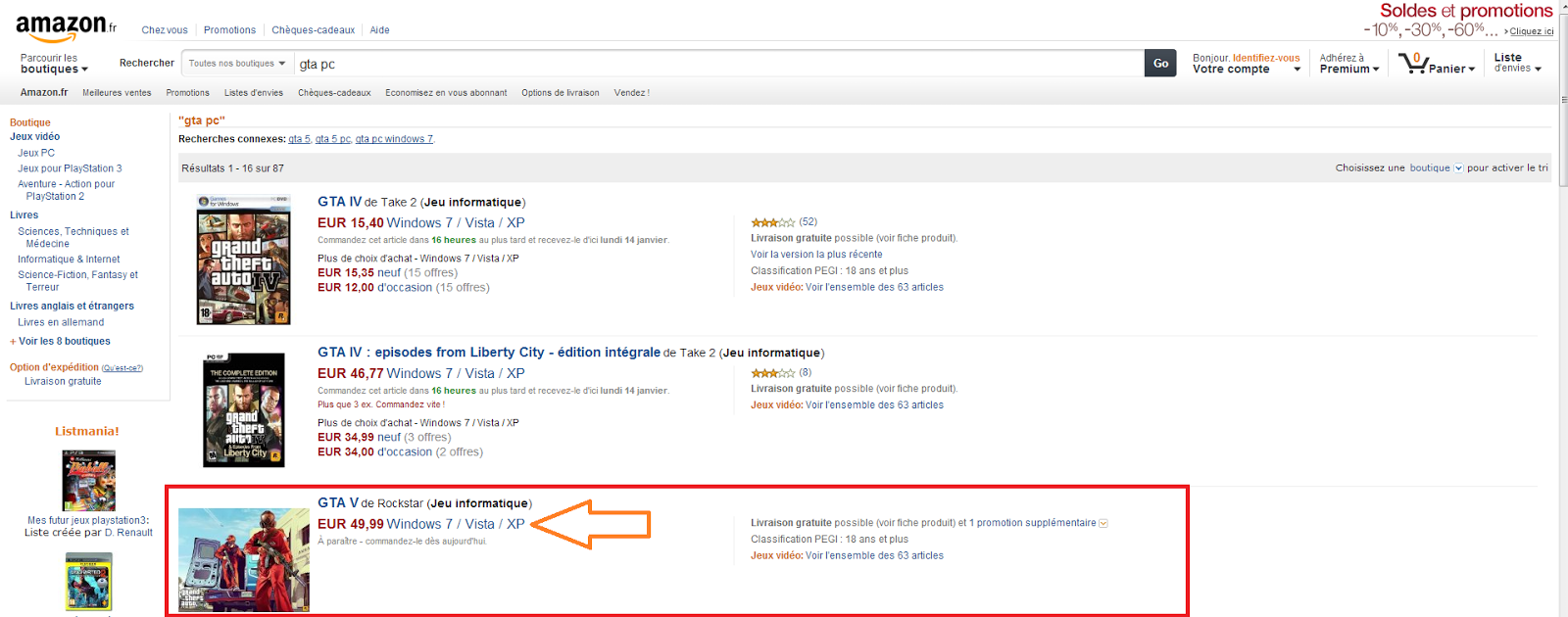Expand 'Adhérez à Premium' dropdown

pos(1349,64)
